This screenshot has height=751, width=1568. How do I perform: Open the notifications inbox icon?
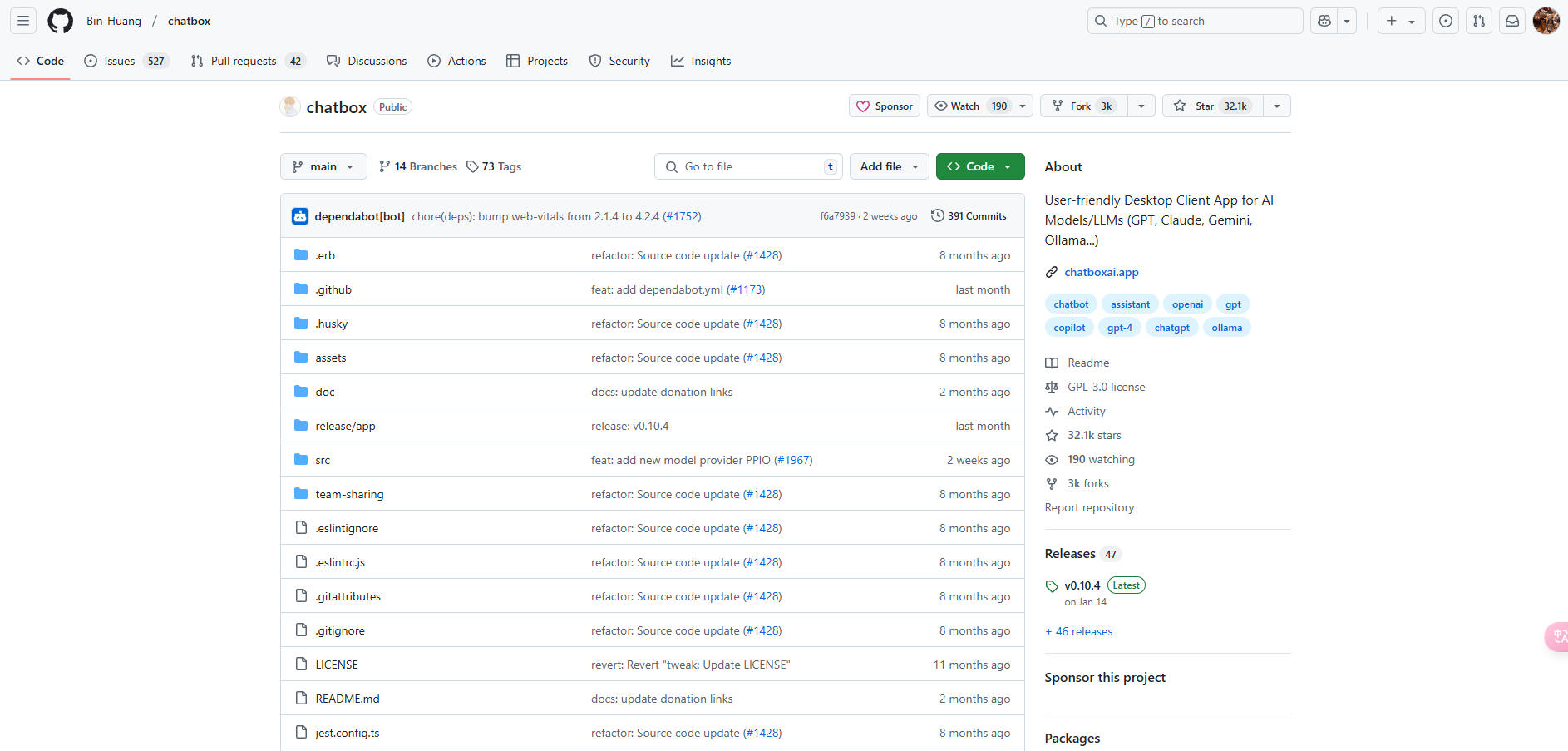[x=1512, y=21]
